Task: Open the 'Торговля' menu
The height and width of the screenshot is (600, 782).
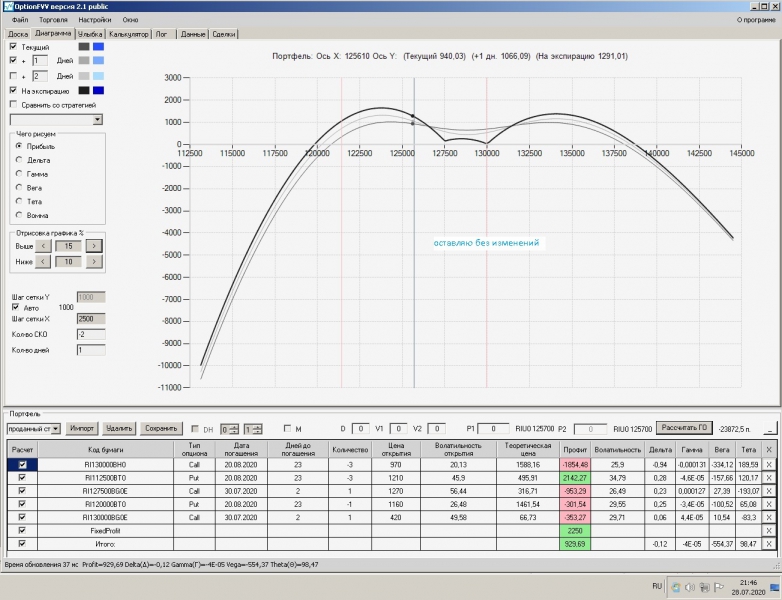Action: click(x=52, y=20)
